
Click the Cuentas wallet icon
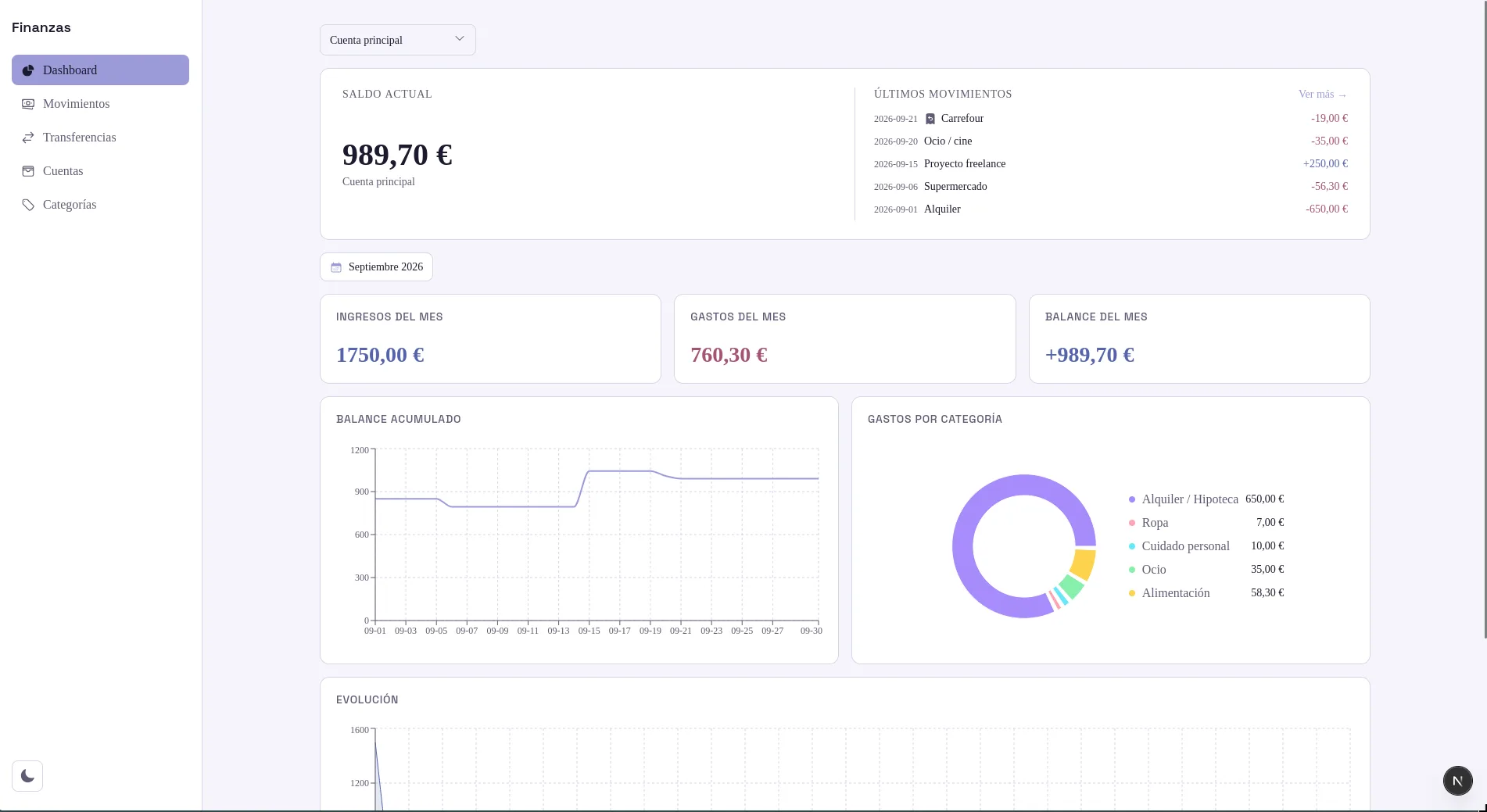point(28,171)
